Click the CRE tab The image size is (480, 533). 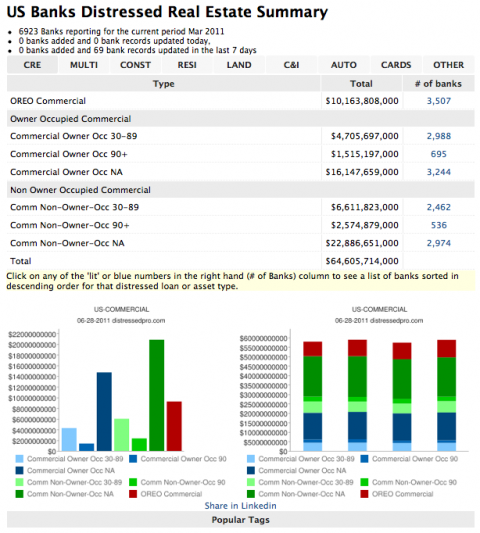click(32, 65)
